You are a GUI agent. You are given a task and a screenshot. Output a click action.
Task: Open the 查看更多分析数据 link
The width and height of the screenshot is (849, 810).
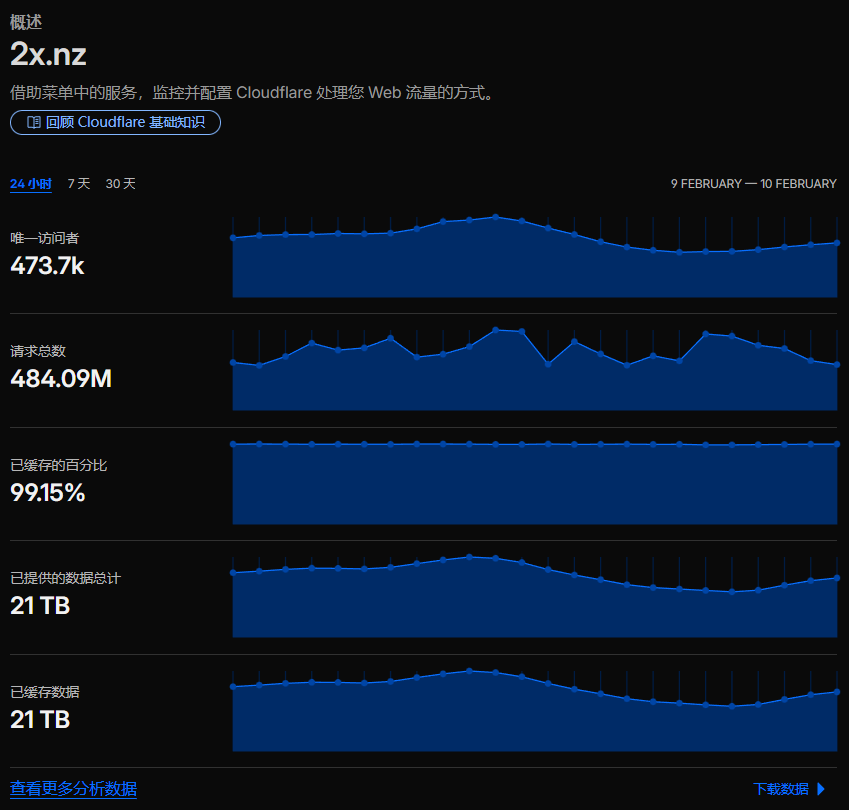[73, 789]
